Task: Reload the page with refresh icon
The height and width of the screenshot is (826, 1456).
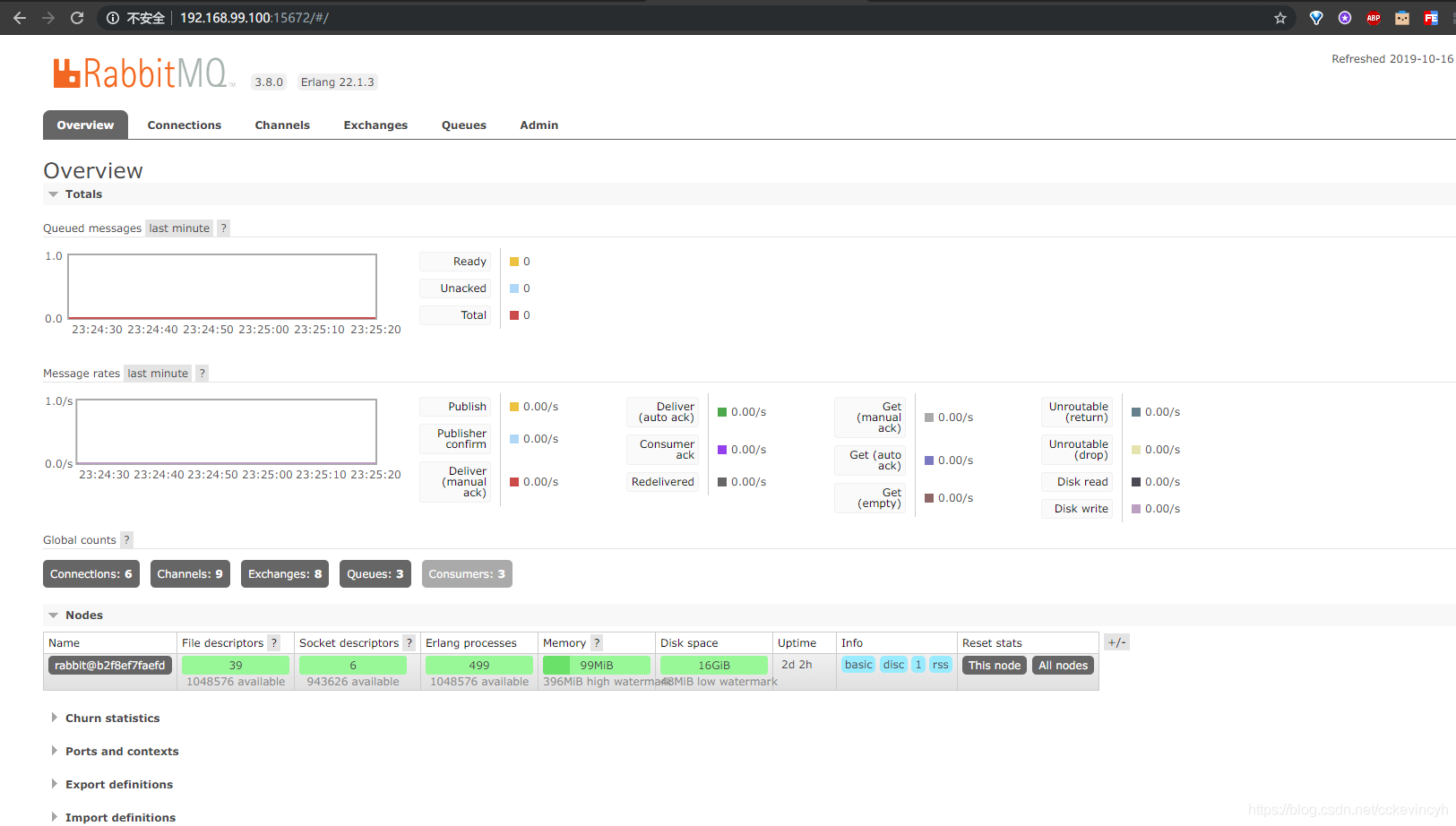Action: click(x=77, y=18)
